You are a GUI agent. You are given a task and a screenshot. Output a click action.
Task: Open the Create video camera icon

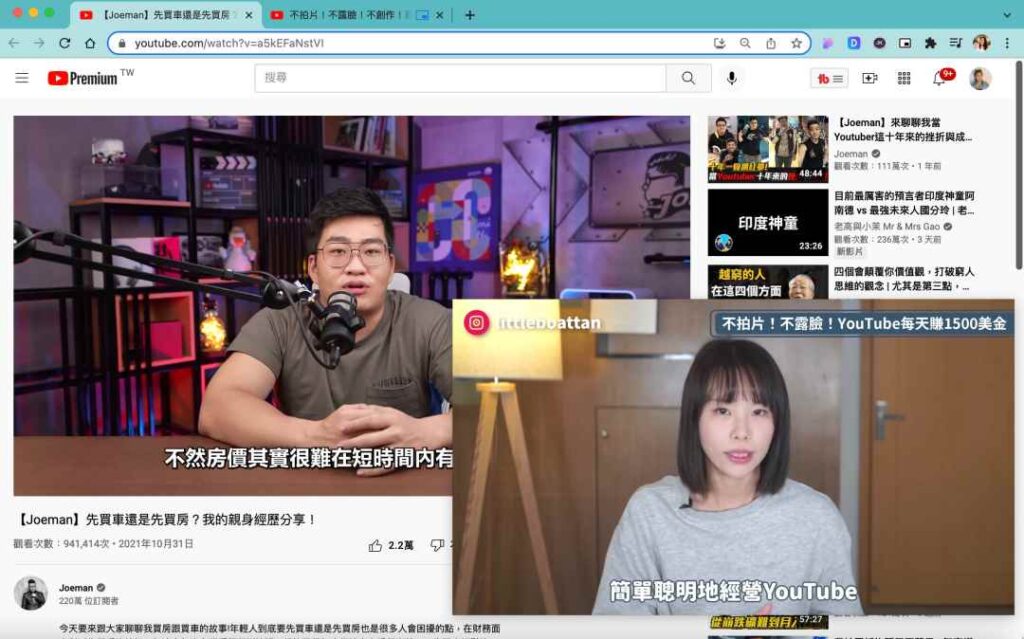(x=870, y=78)
